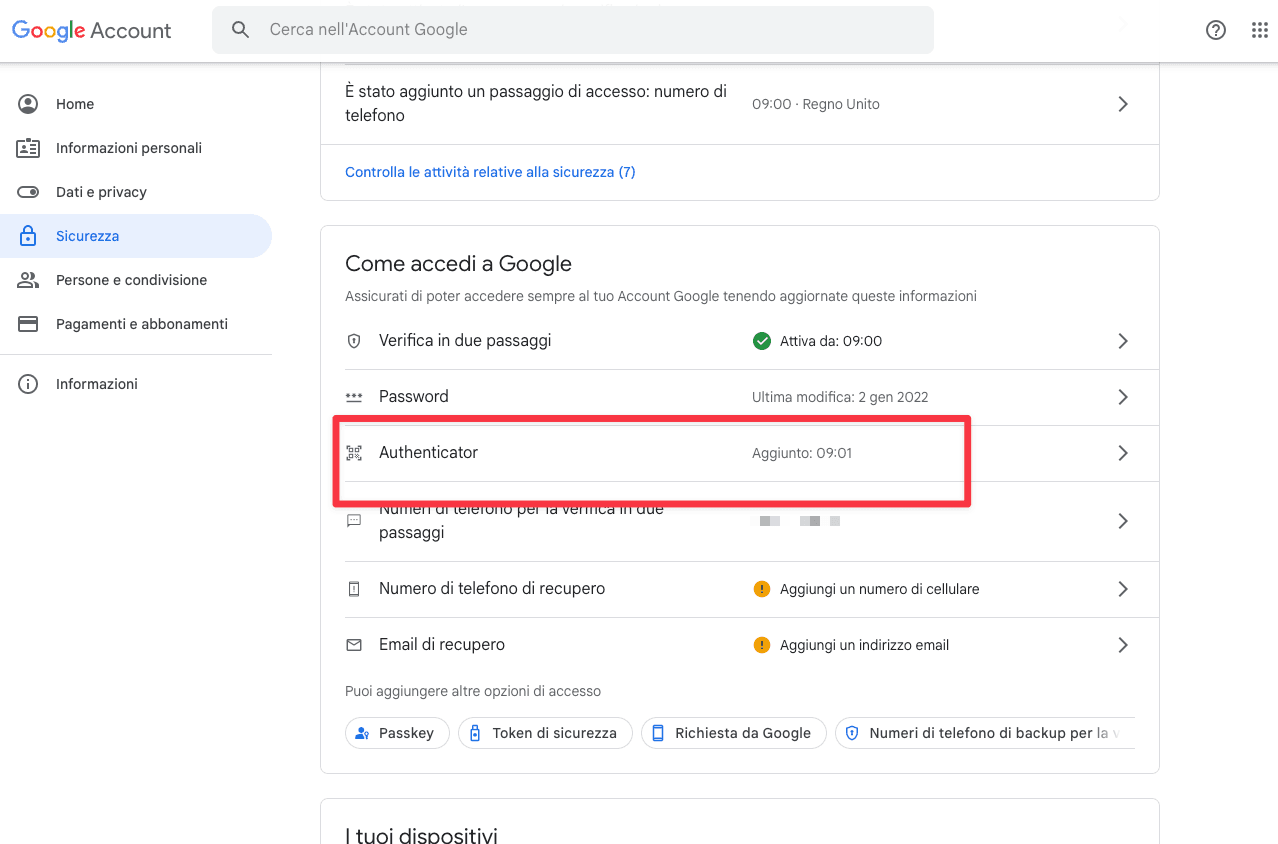This screenshot has width=1278, height=844.
Task: Add a Passkey sign-in option
Action: 397,733
